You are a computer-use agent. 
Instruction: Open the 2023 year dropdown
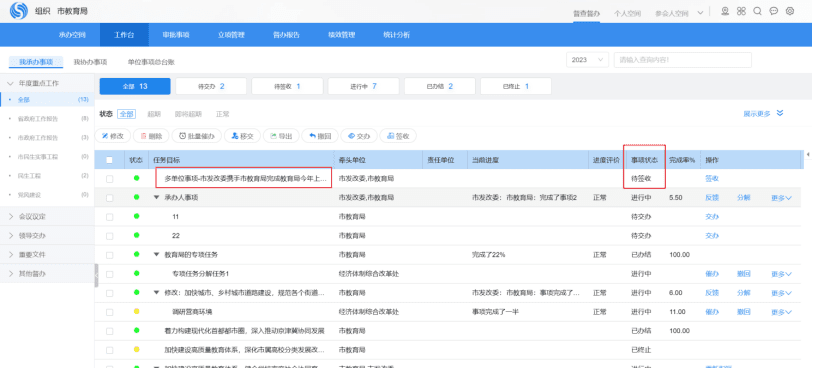pyautogui.click(x=587, y=60)
